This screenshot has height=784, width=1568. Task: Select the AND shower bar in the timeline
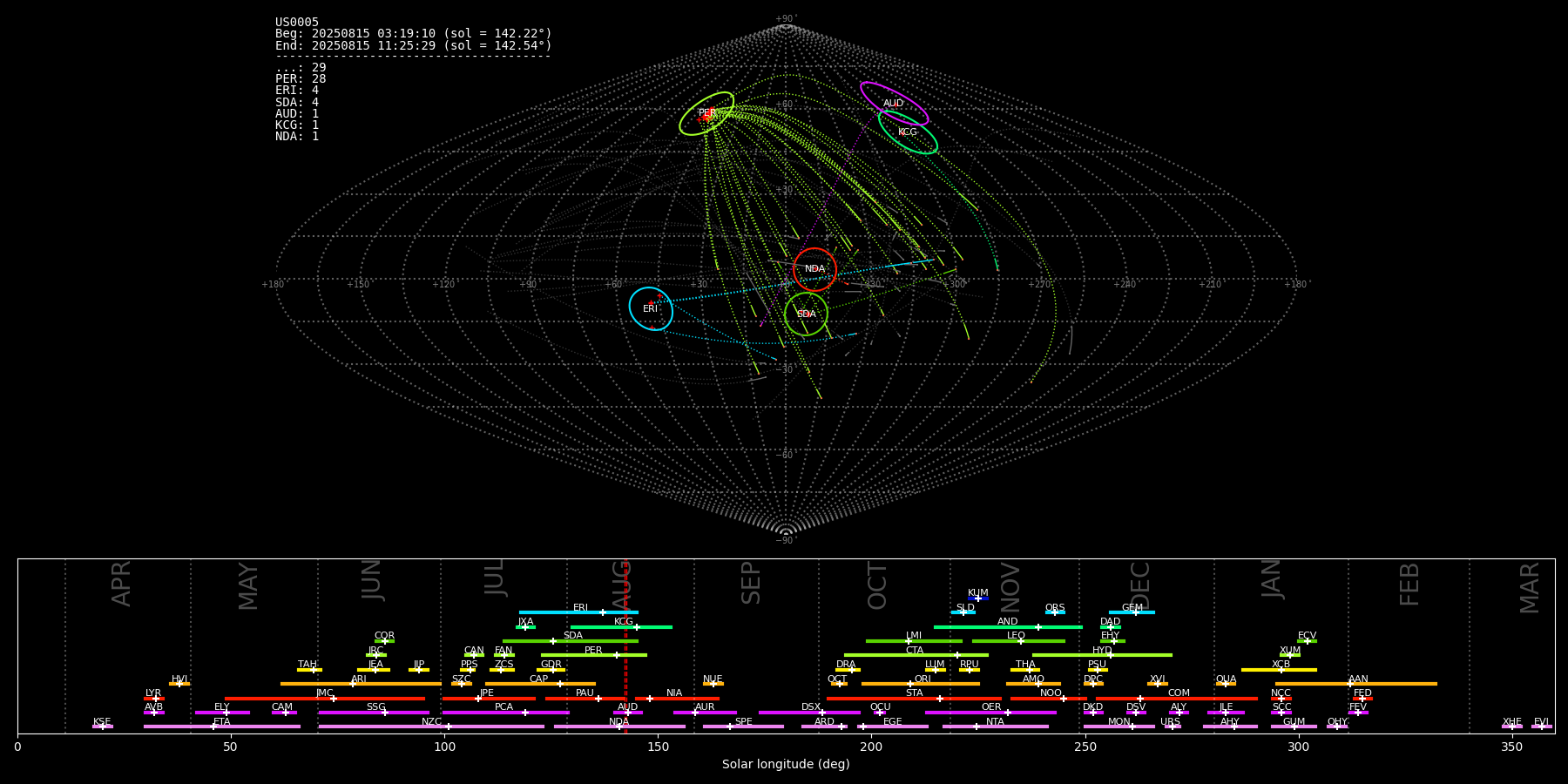1008,627
